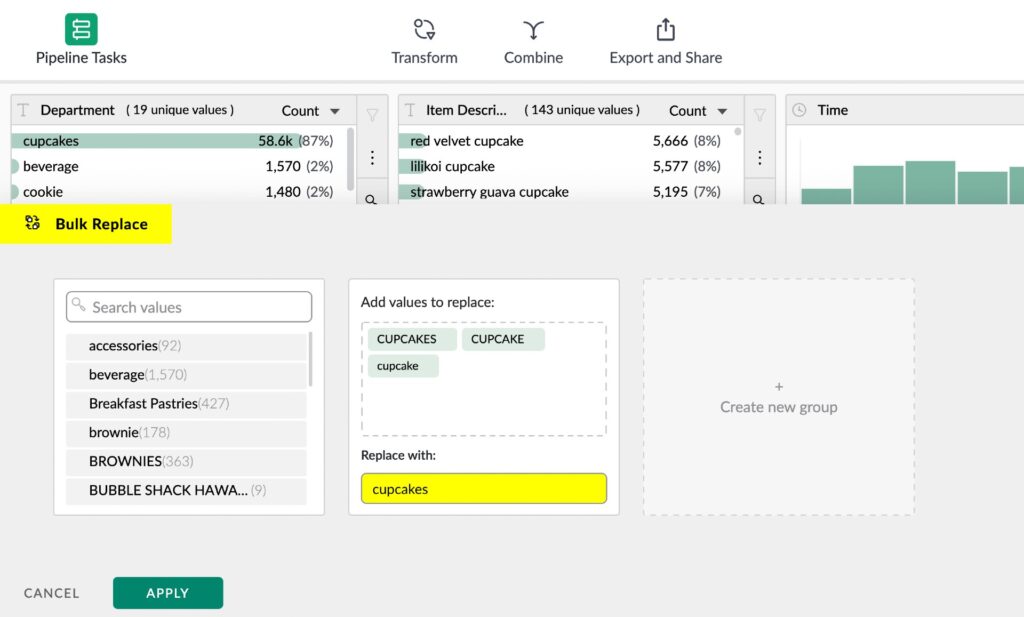Open the kebab menu beside Department column
Image resolution: width=1024 pixels, height=617 pixels.
[x=371, y=157]
